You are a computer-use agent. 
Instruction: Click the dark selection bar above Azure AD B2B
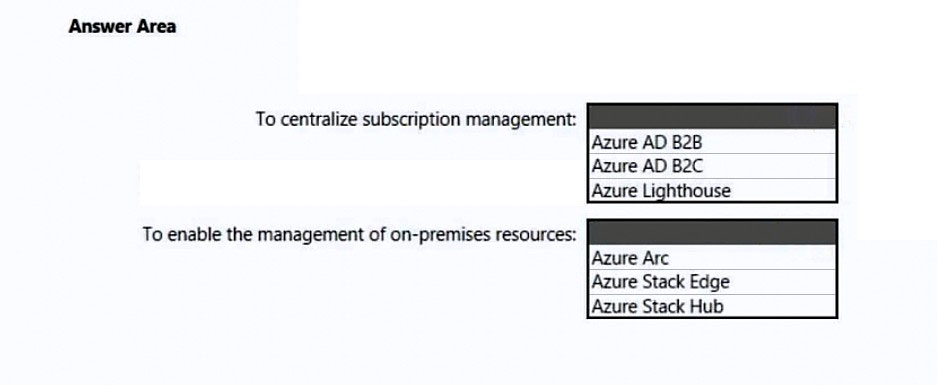click(x=712, y=117)
